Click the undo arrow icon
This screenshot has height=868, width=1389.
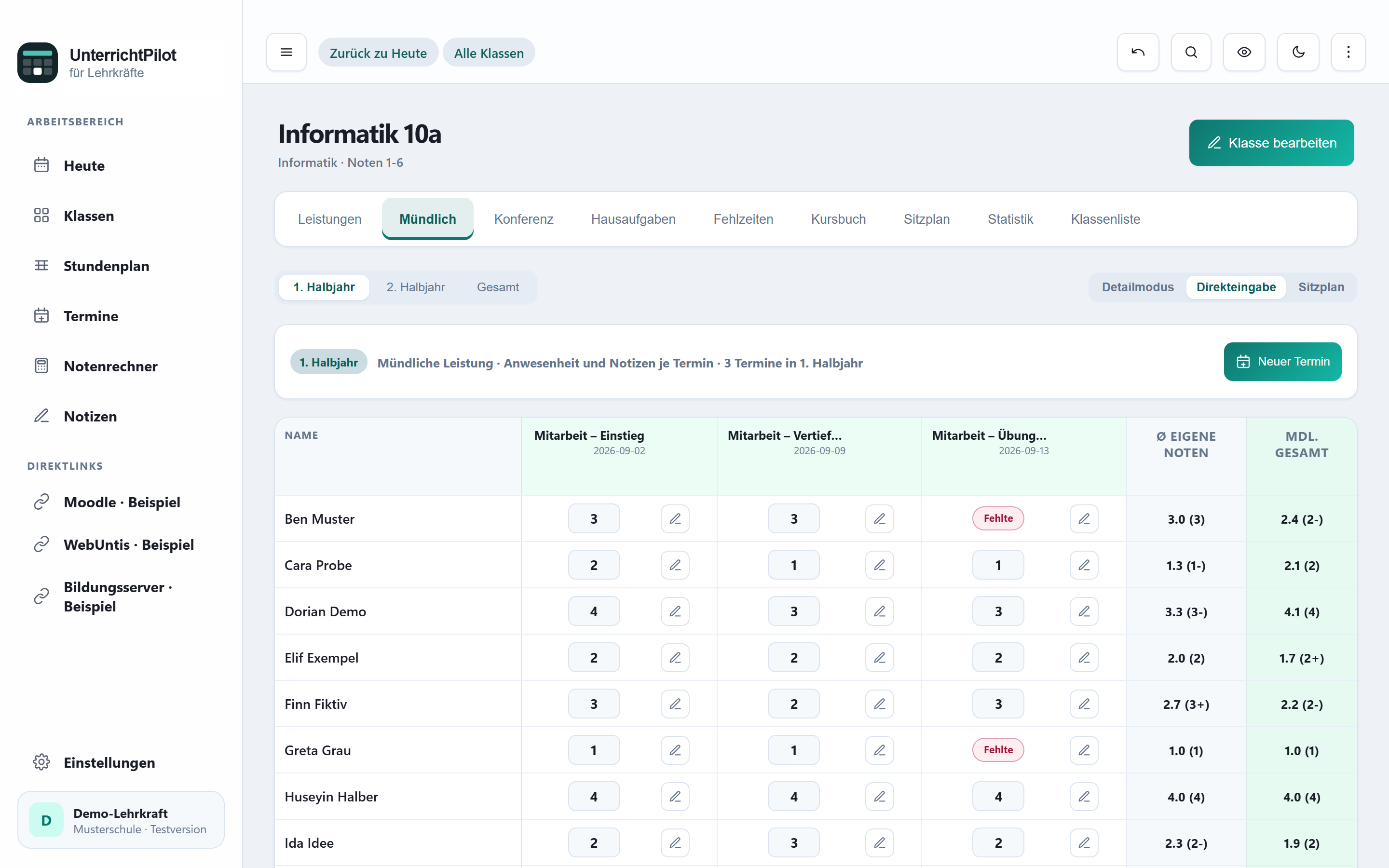[1138, 52]
